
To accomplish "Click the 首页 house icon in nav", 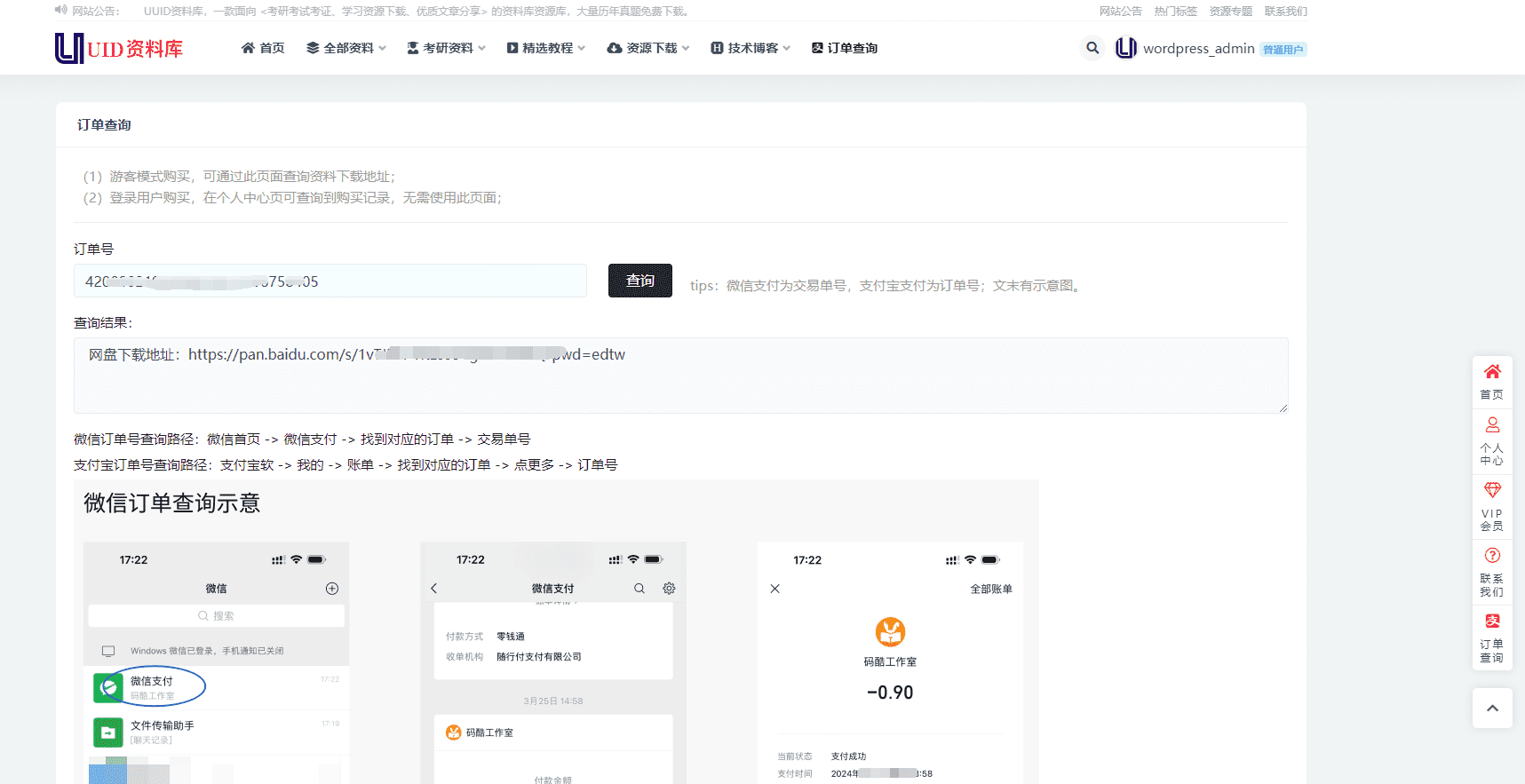I will [248, 48].
